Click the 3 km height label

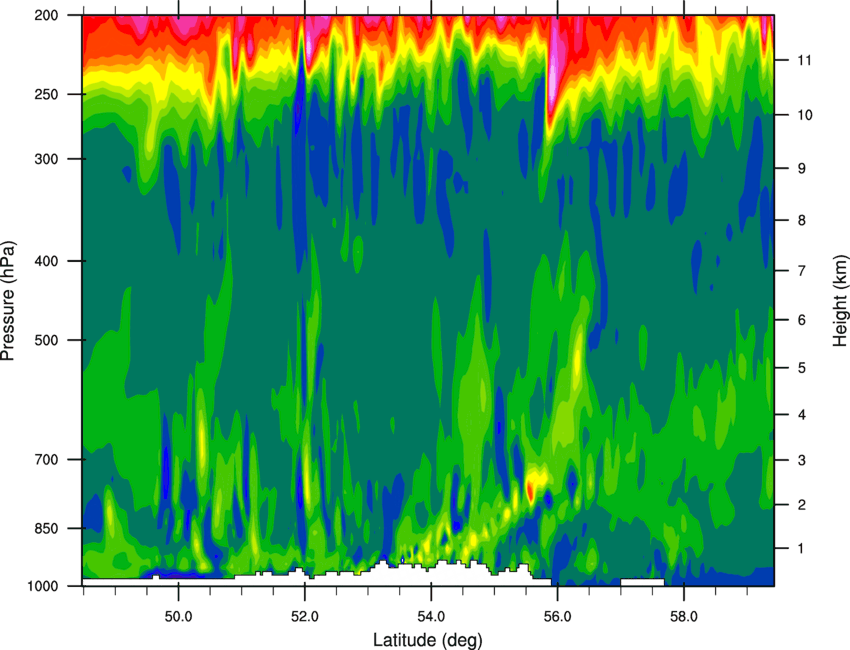pyautogui.click(x=802, y=460)
